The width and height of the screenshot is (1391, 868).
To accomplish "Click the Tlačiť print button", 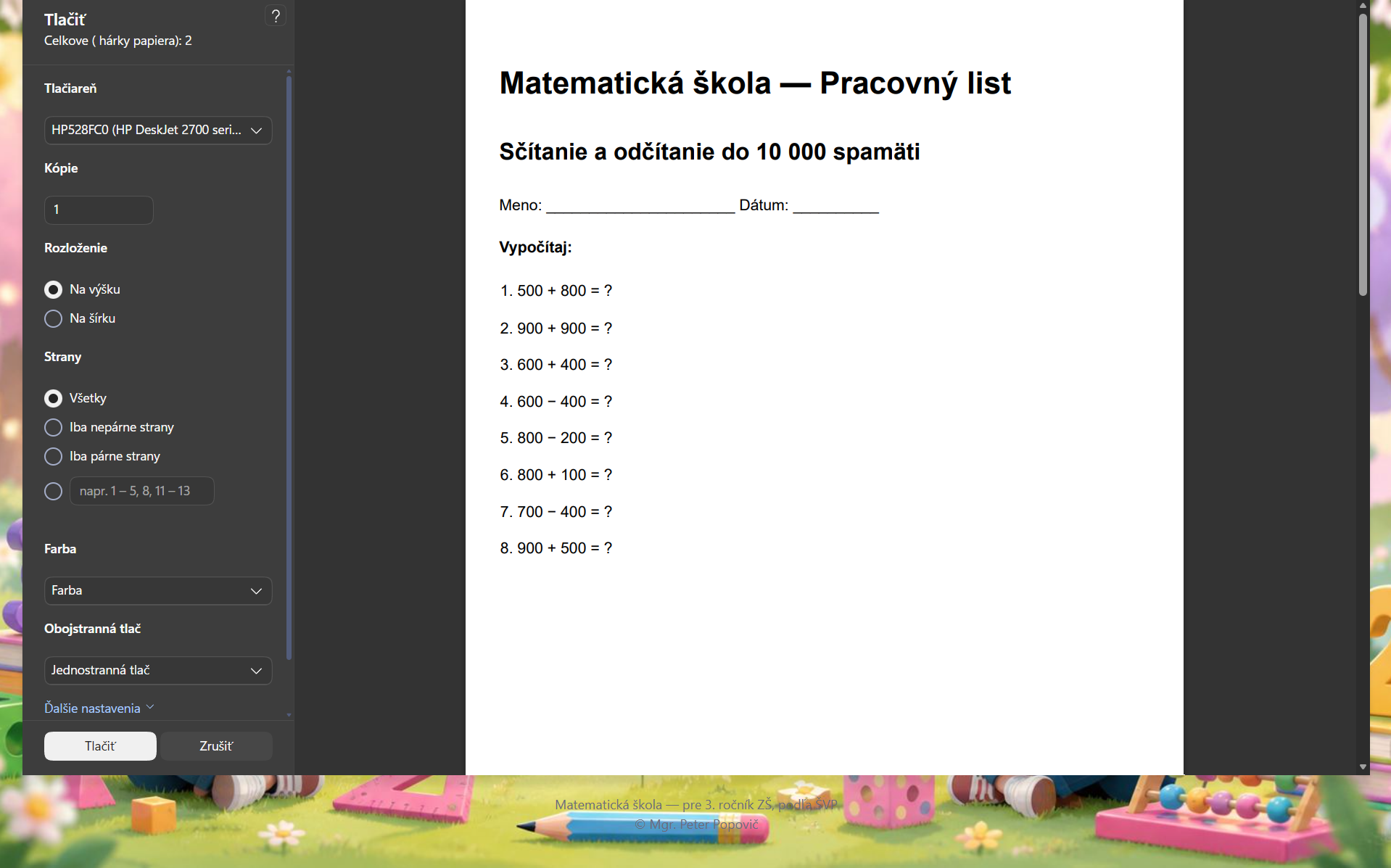I will pyautogui.click(x=100, y=746).
